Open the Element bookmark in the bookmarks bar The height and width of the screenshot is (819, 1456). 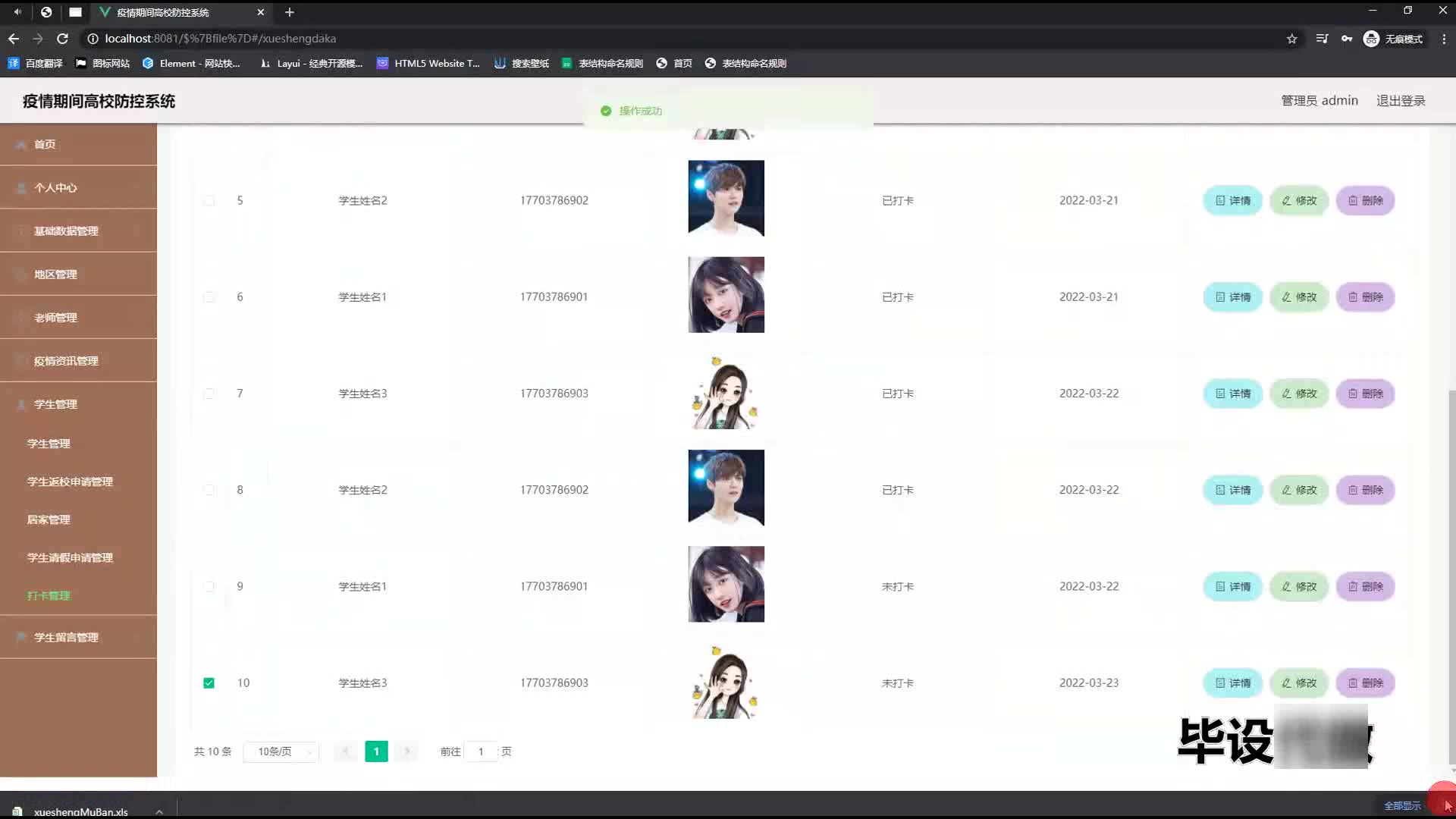(191, 64)
